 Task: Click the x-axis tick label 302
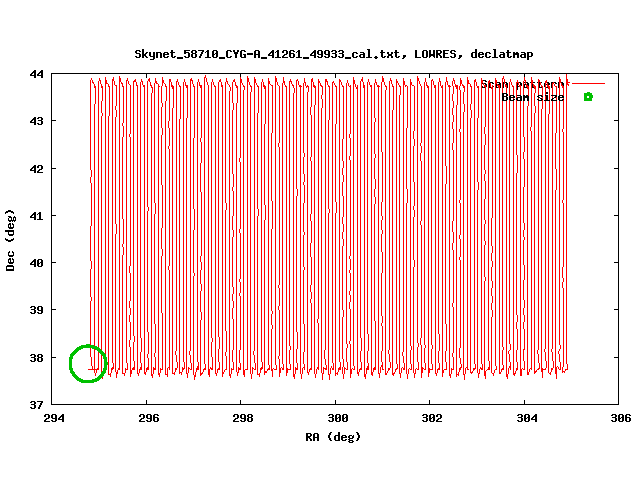(432, 418)
